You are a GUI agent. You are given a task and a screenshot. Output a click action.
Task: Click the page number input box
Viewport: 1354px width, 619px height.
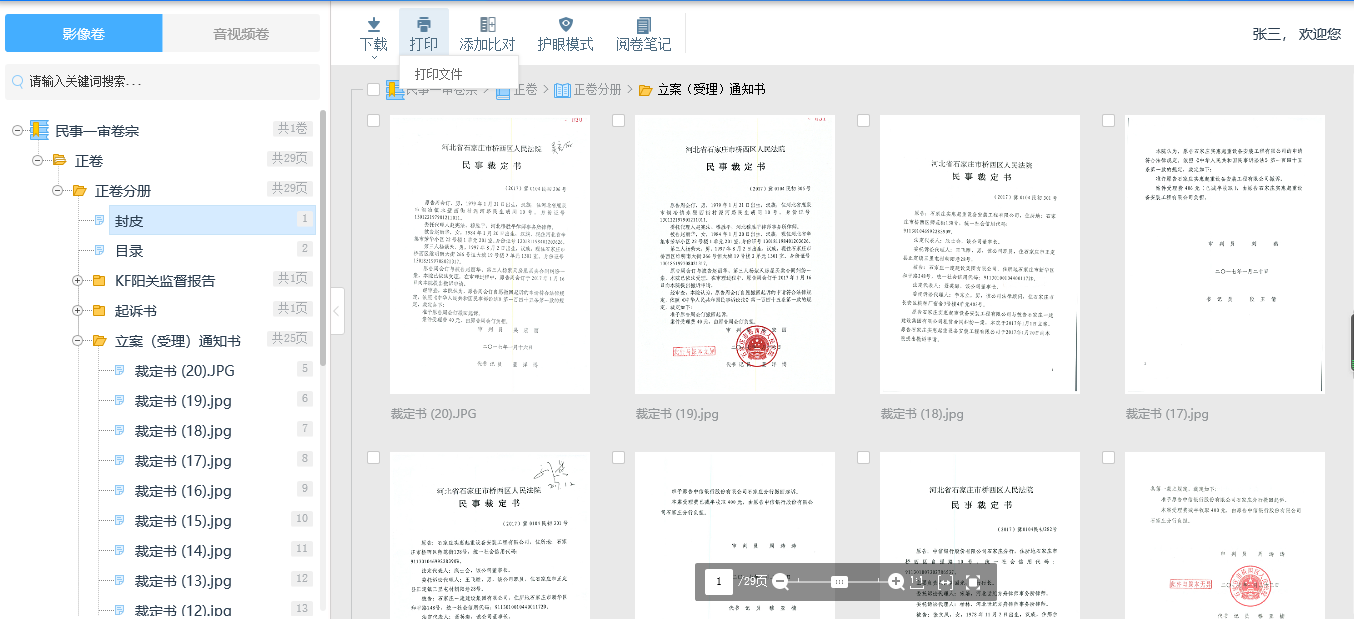point(718,581)
